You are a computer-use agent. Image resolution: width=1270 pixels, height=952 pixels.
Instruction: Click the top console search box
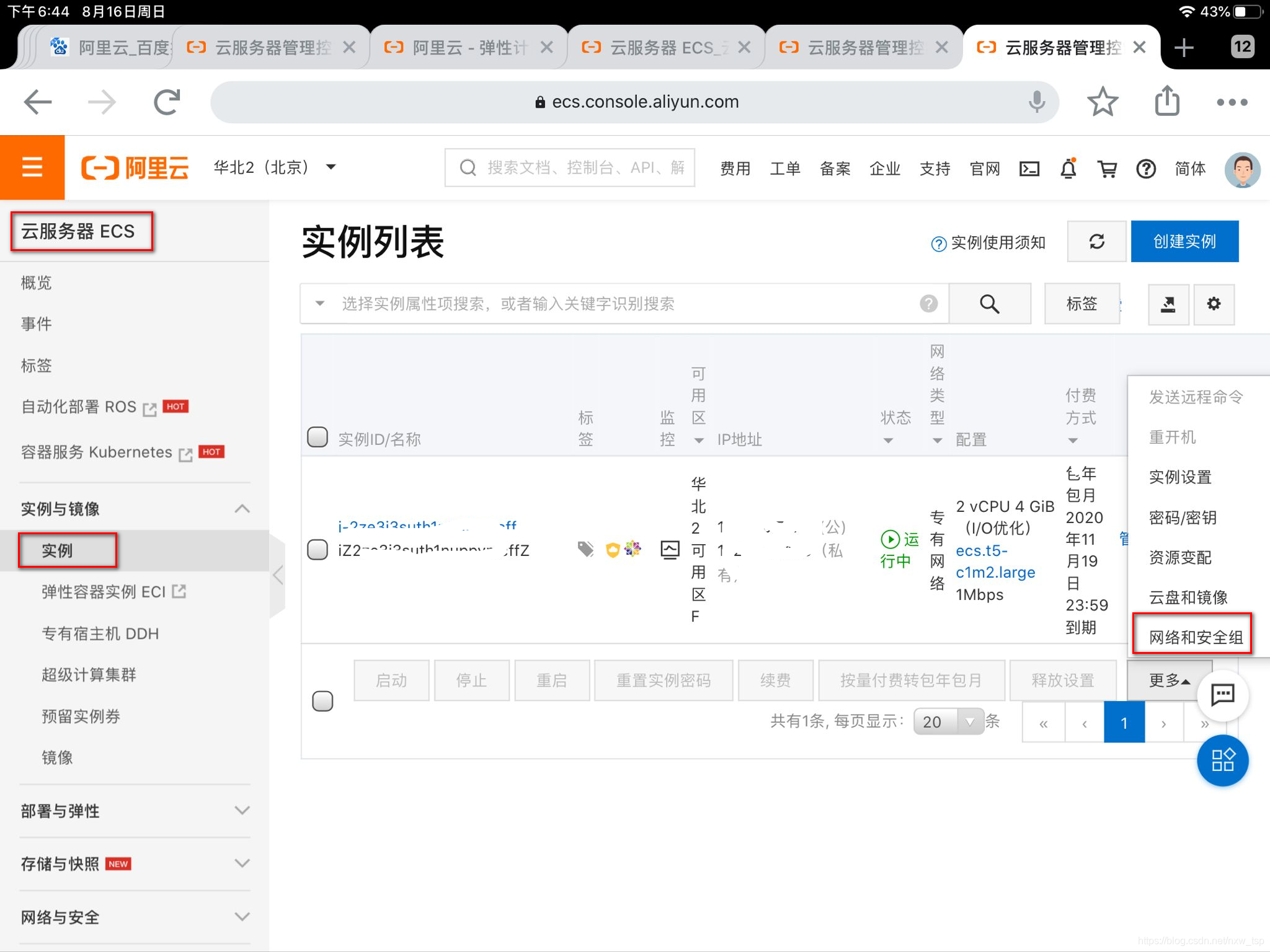coord(569,167)
